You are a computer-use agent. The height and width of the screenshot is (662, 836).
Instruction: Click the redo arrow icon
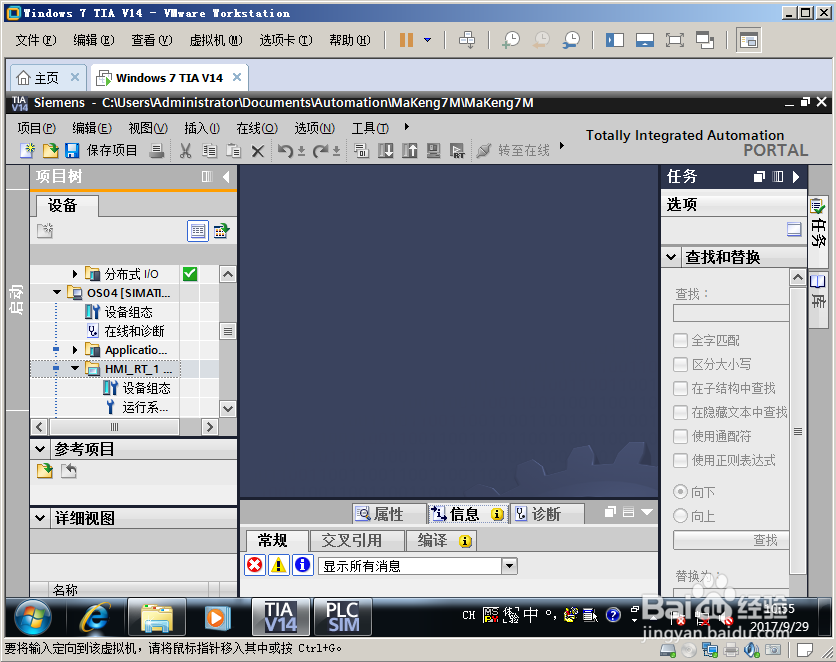(320, 151)
